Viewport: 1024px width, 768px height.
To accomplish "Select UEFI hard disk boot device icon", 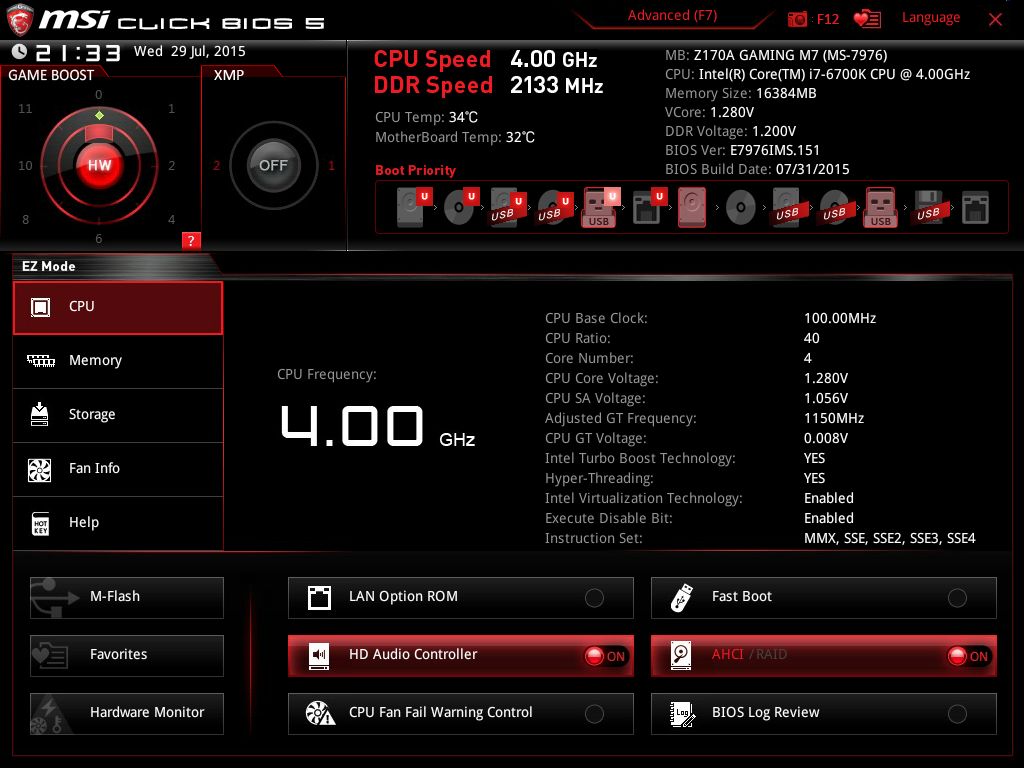I will click(414, 207).
